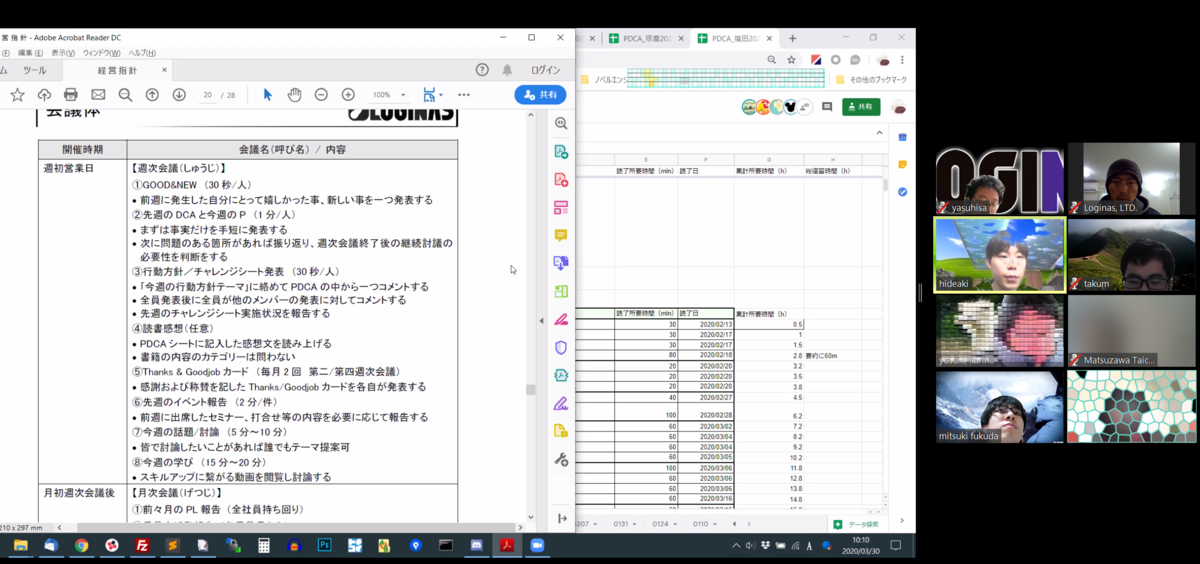The image size is (1200, 564).
Task: Open Acrobat help via the question mark icon
Action: (482, 70)
